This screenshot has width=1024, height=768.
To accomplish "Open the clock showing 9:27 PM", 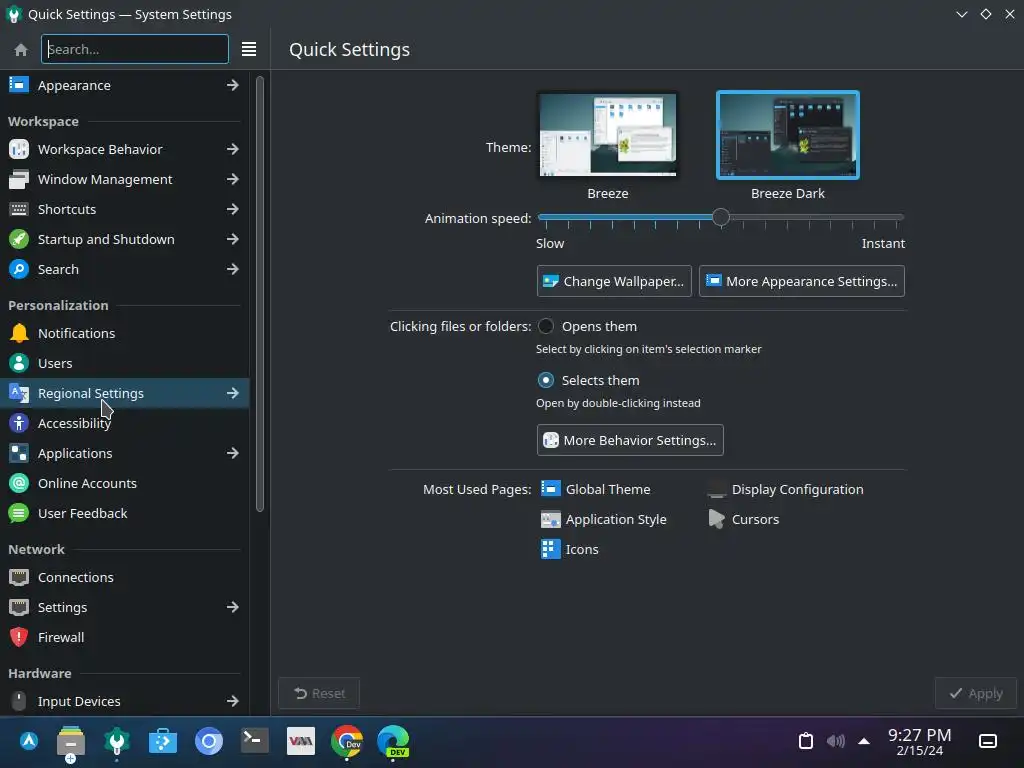I will (x=920, y=741).
